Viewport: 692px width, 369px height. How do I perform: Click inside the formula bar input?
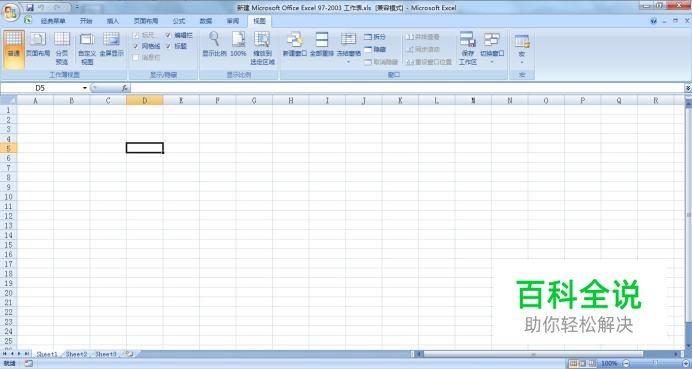pos(407,88)
